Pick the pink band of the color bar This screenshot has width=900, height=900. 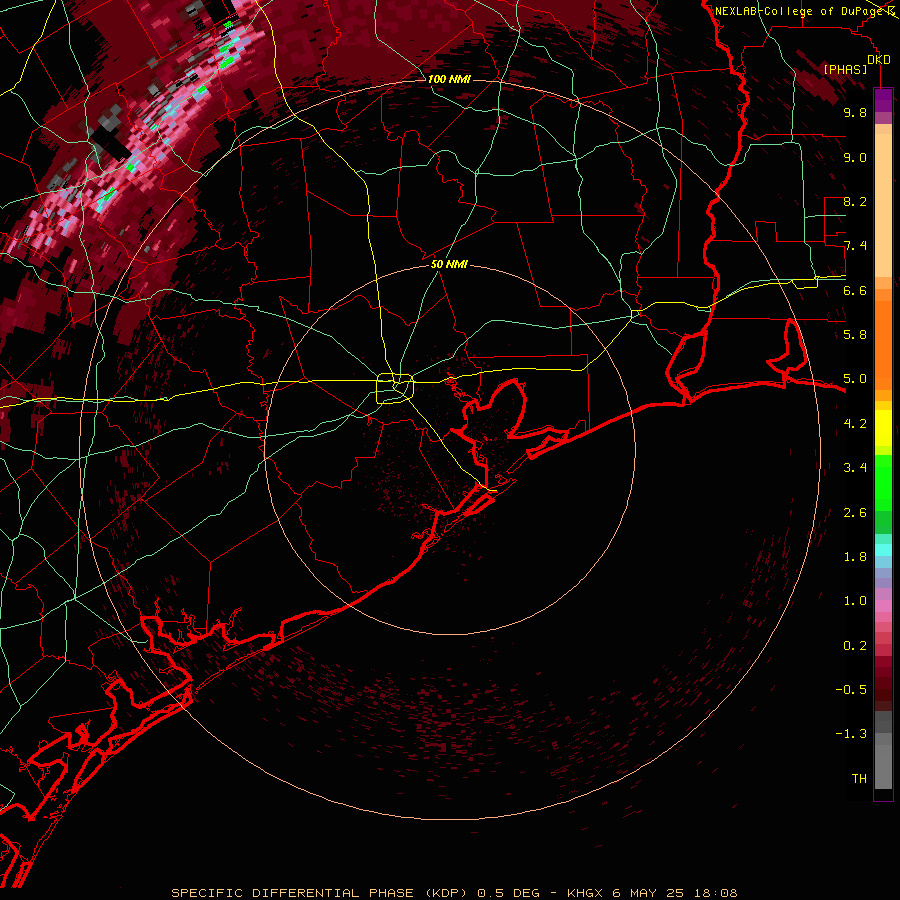click(x=883, y=606)
